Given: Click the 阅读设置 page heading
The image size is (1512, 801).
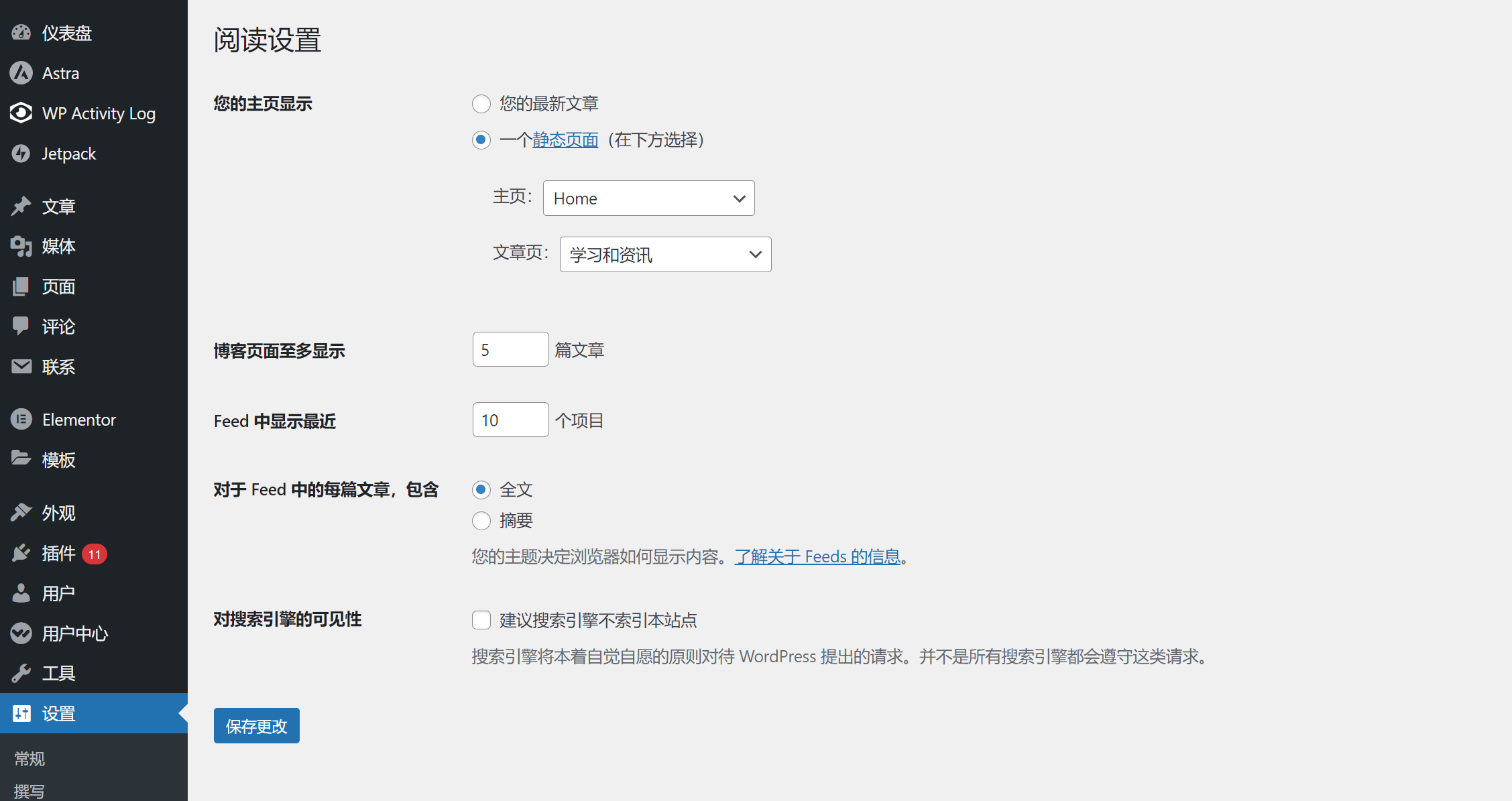Looking at the screenshot, I should [x=267, y=40].
